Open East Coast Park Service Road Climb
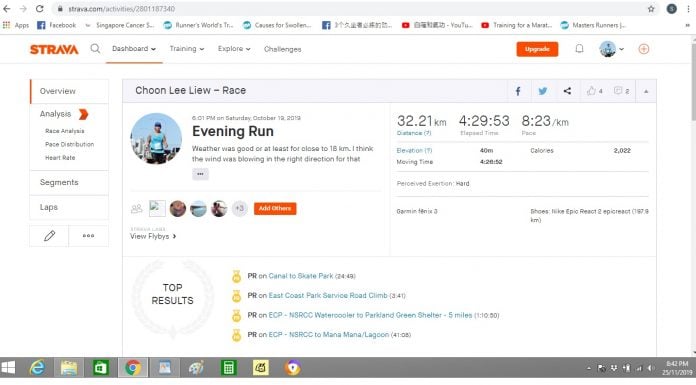 (x=328, y=295)
